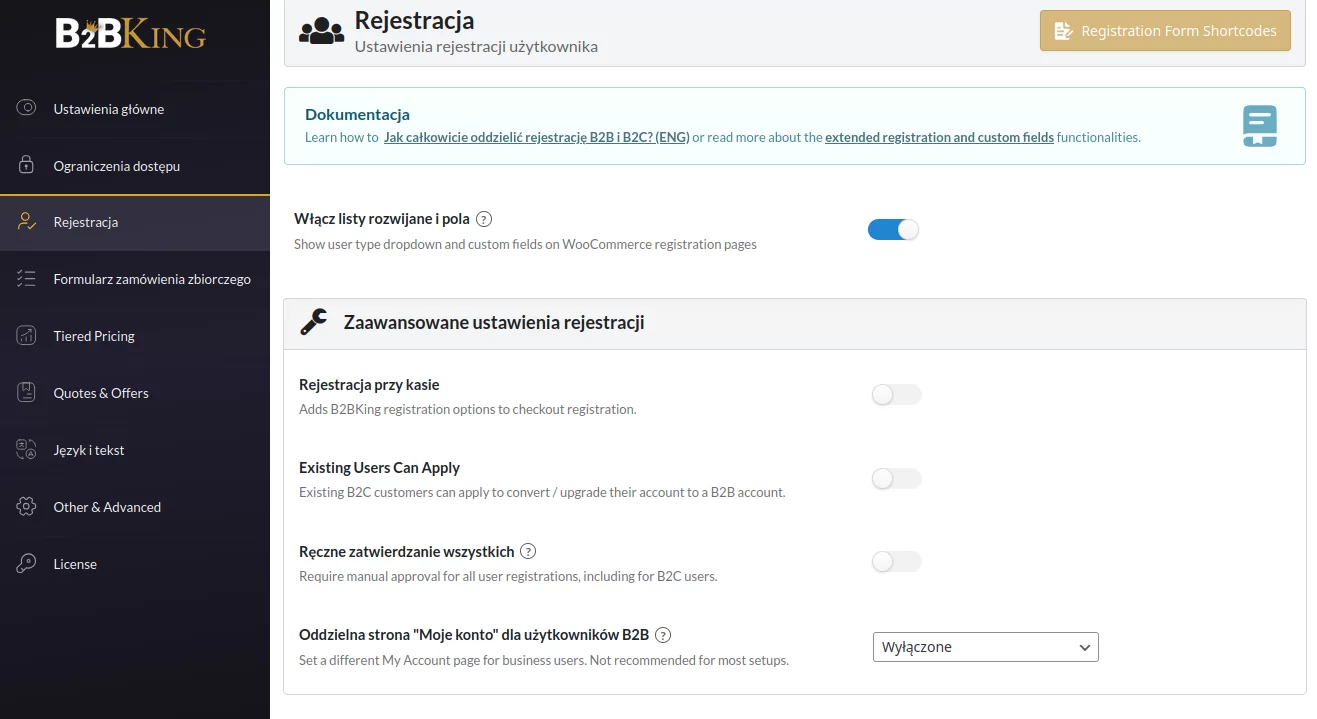Click the B2BKing logo

tap(130, 34)
